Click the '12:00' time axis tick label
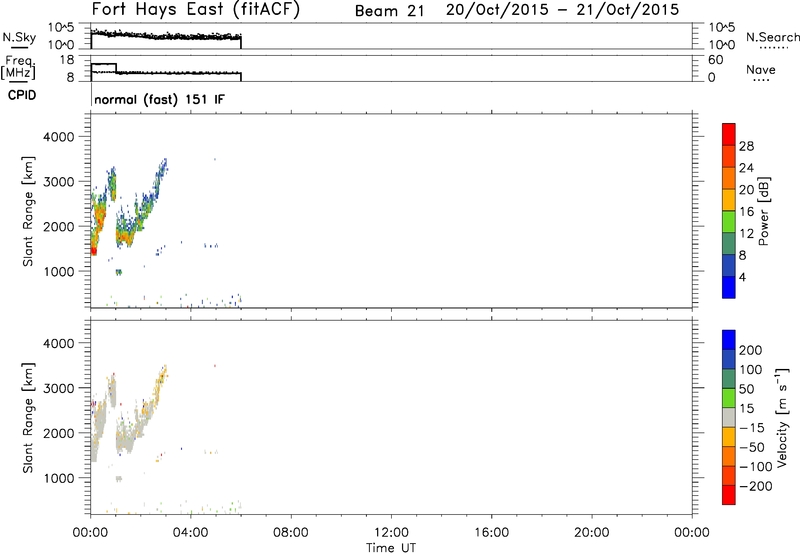This screenshot has height=554, width=800. [x=391, y=533]
